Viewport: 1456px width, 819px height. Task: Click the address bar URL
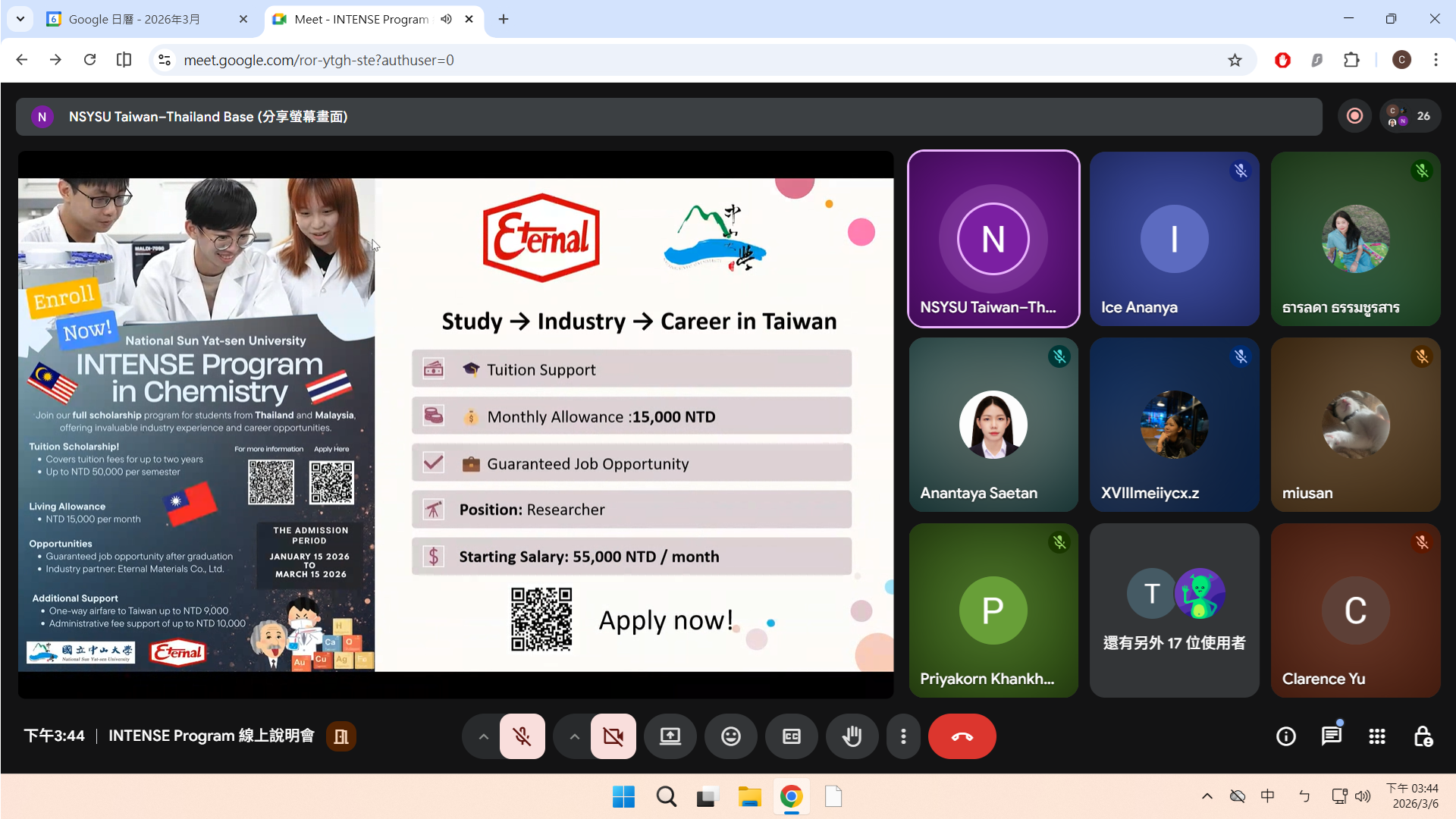click(318, 60)
